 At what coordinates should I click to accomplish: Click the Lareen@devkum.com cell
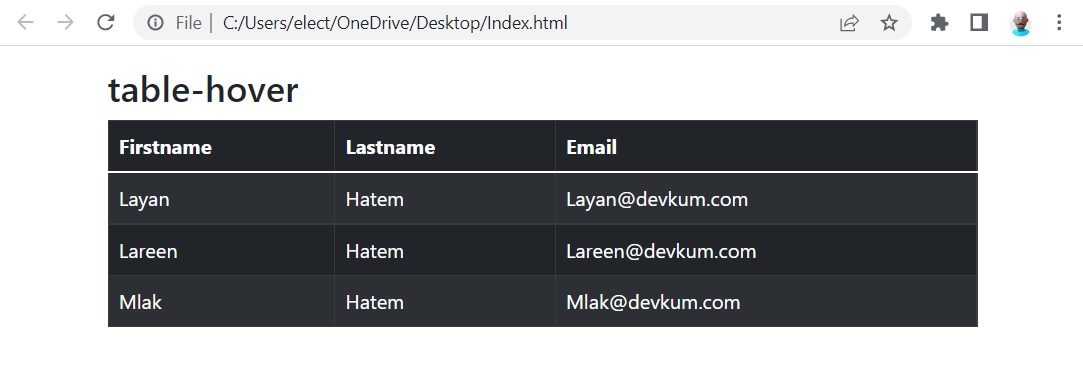coord(767,251)
